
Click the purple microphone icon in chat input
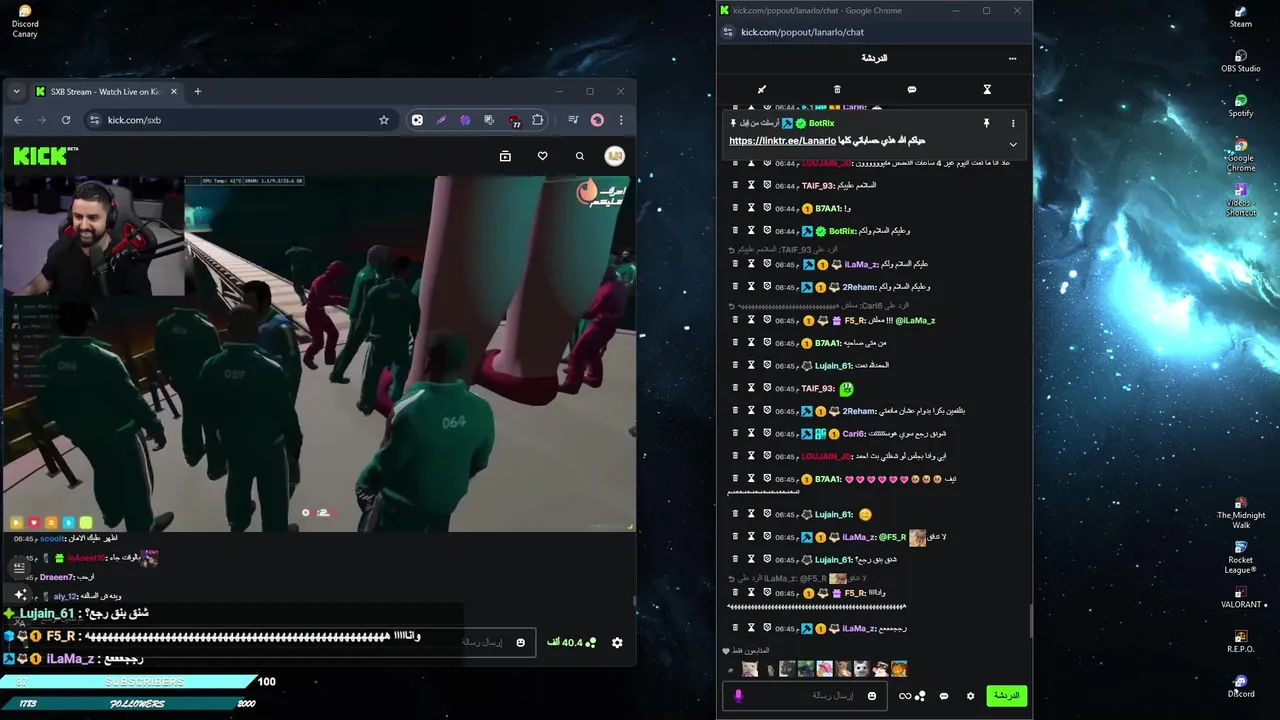tap(738, 696)
